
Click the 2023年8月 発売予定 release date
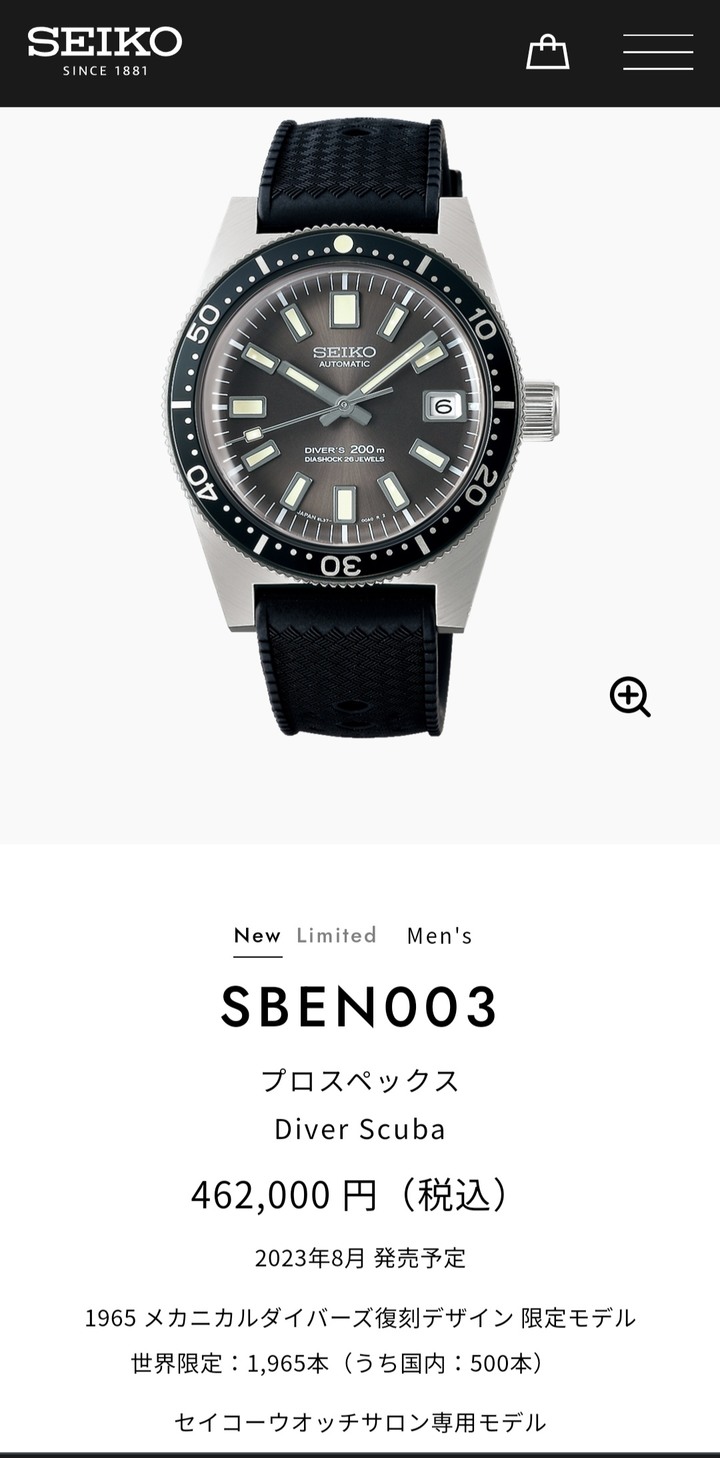coord(360,1258)
